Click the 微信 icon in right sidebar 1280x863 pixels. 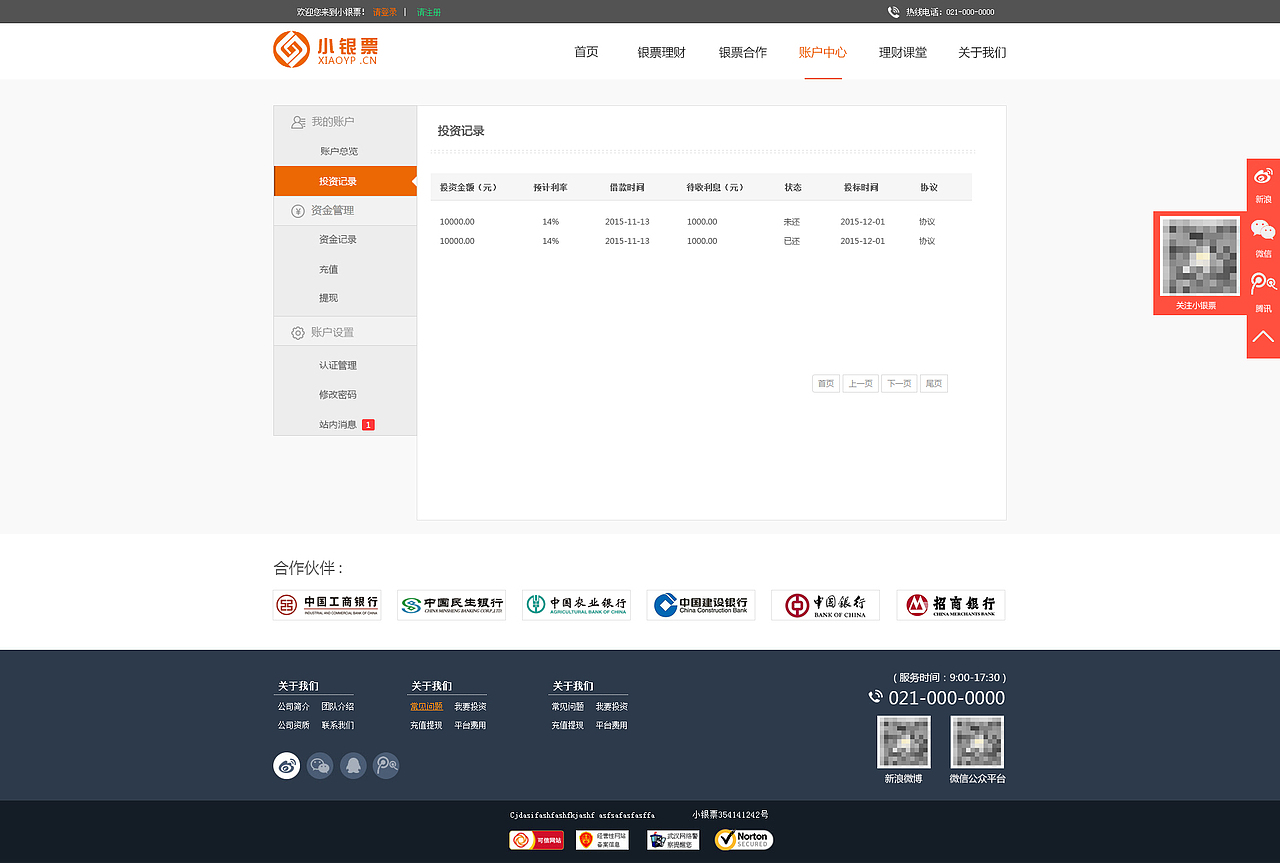[1263, 231]
